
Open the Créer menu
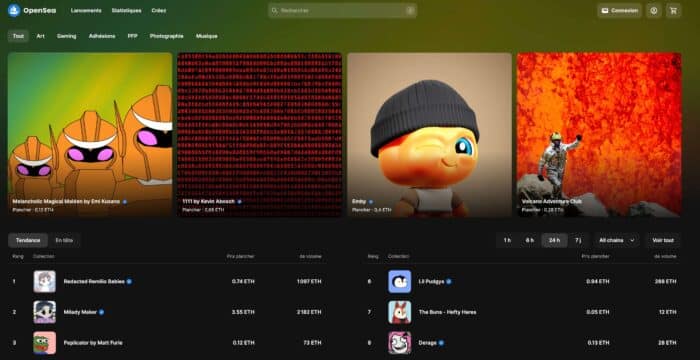click(x=158, y=10)
